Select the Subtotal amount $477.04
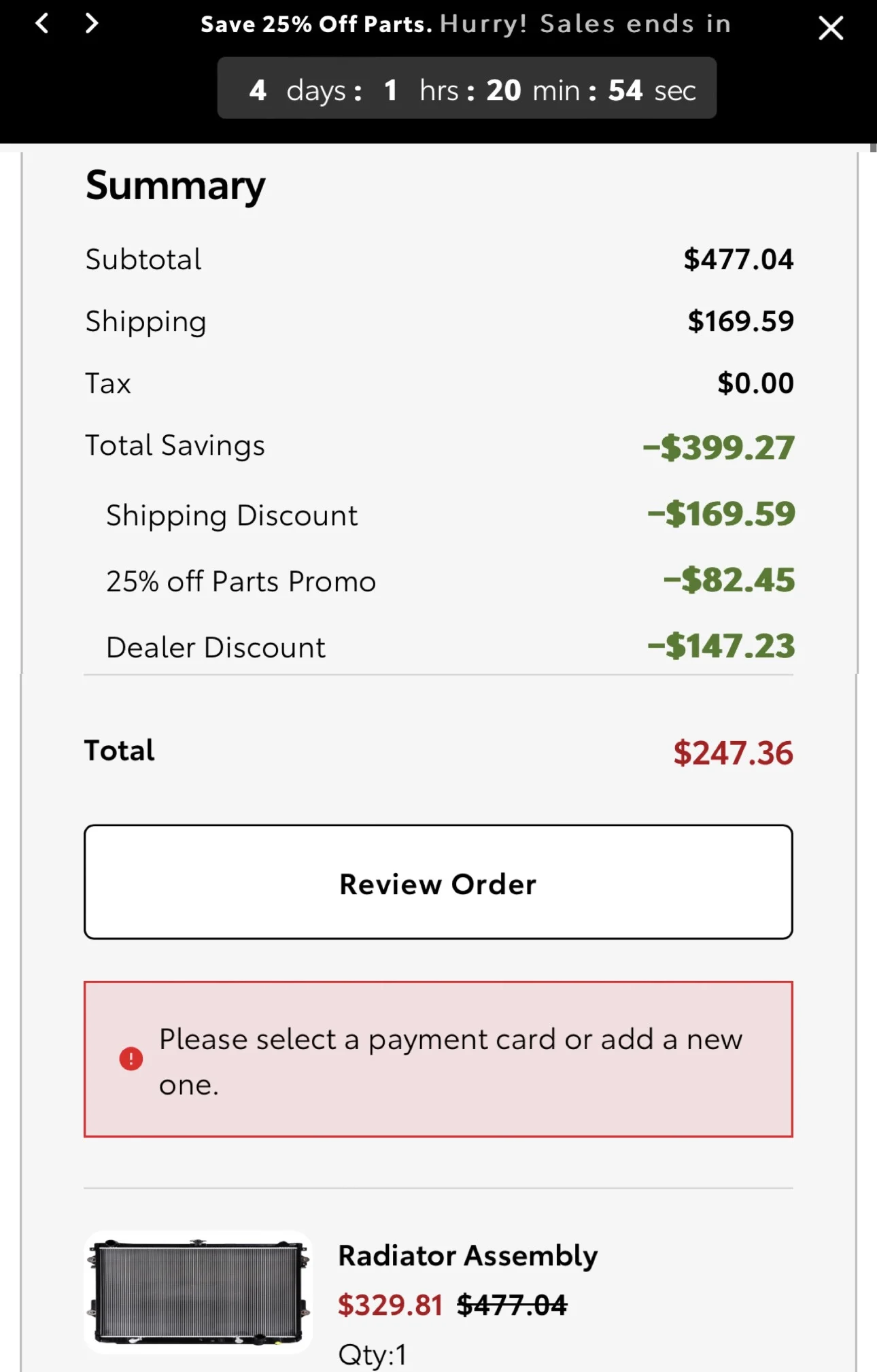Screen dimensions: 877x1372 [x=738, y=259]
